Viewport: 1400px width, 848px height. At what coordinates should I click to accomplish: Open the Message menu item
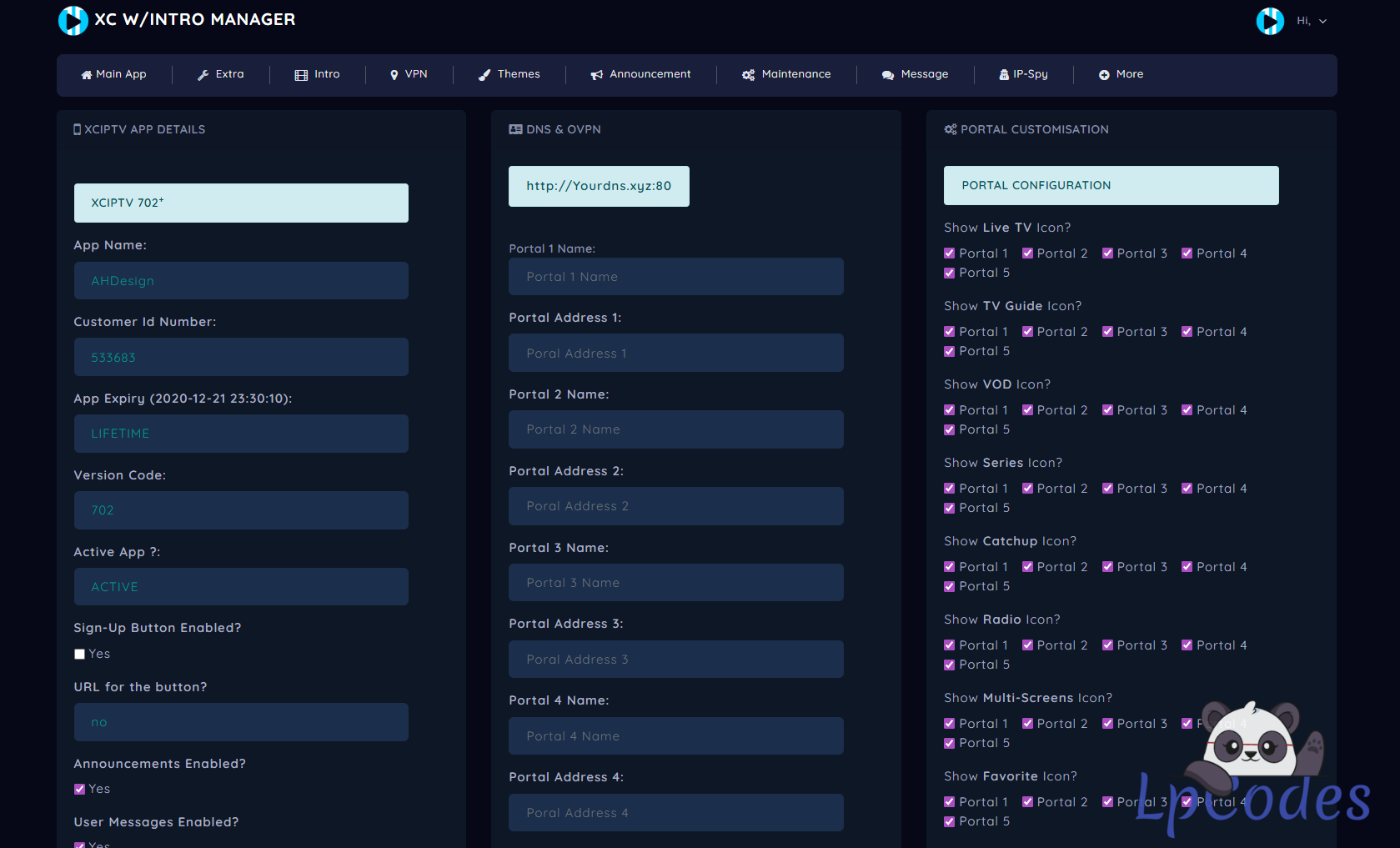point(915,75)
